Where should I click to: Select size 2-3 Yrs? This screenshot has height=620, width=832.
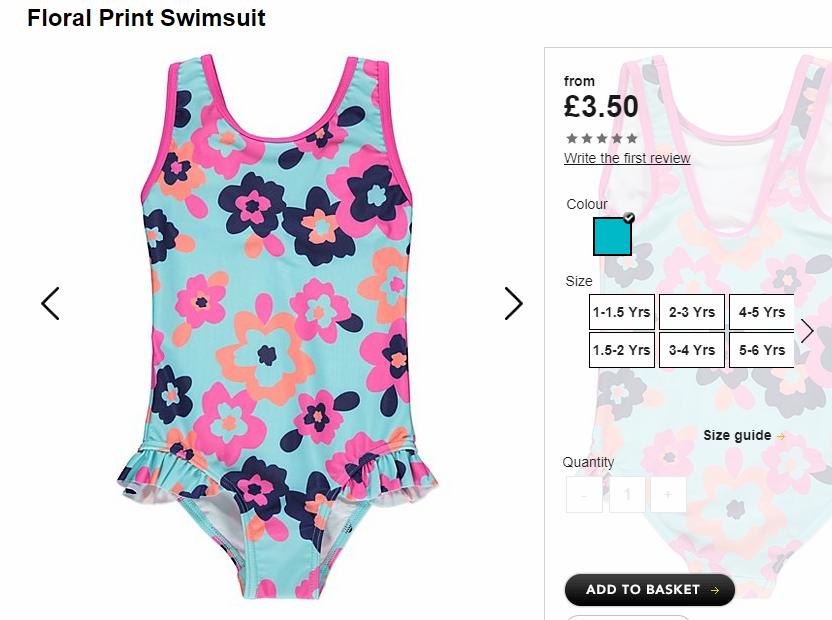[692, 312]
